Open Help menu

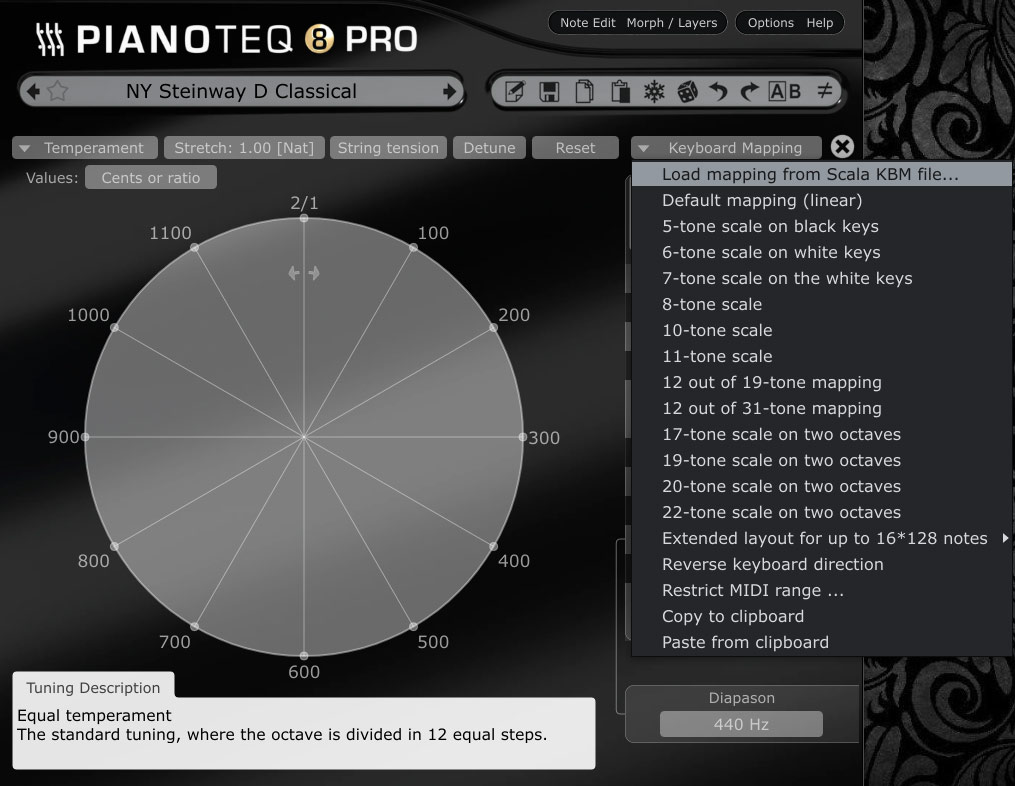[x=820, y=23]
